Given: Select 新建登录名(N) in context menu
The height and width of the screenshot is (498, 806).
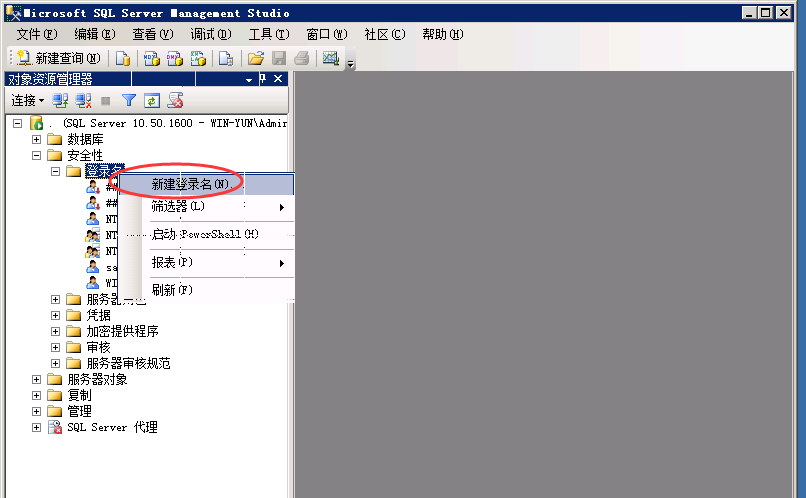Looking at the screenshot, I should tap(206, 184).
